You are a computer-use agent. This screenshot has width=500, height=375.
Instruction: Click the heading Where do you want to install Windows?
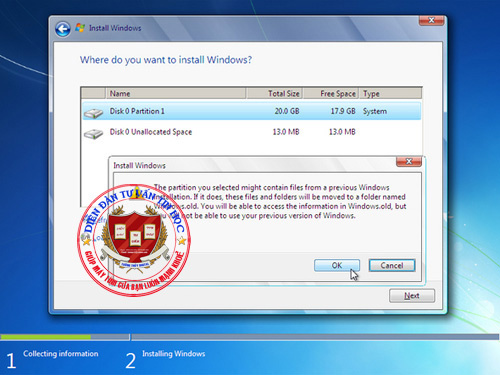(x=166, y=60)
